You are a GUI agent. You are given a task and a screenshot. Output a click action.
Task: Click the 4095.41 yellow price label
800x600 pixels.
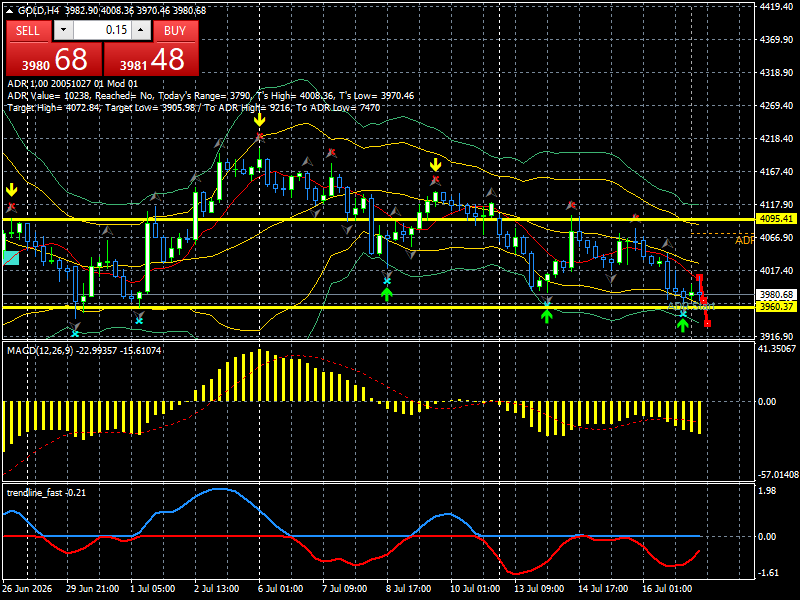(x=776, y=219)
